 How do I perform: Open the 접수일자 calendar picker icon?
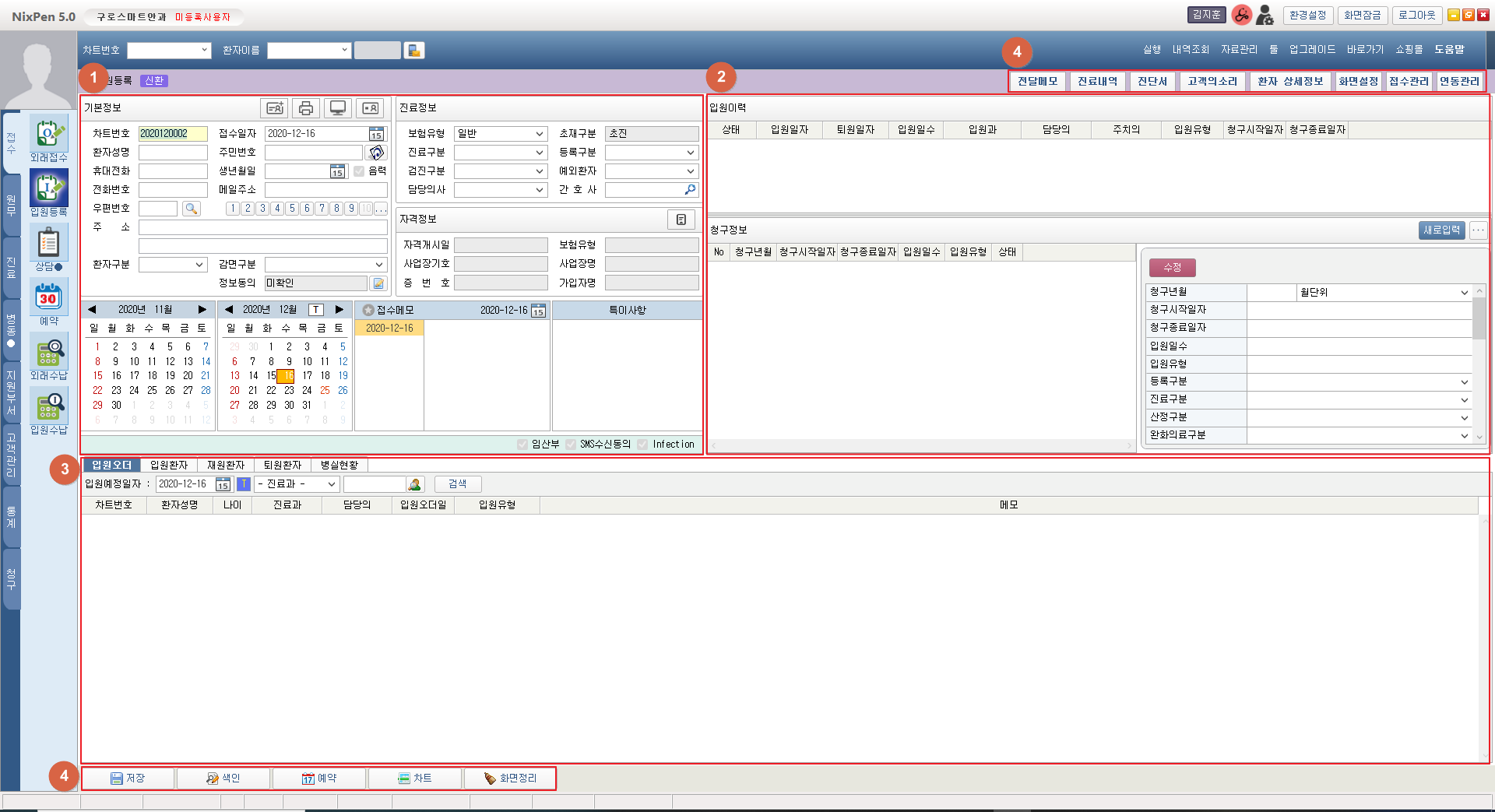coord(376,134)
